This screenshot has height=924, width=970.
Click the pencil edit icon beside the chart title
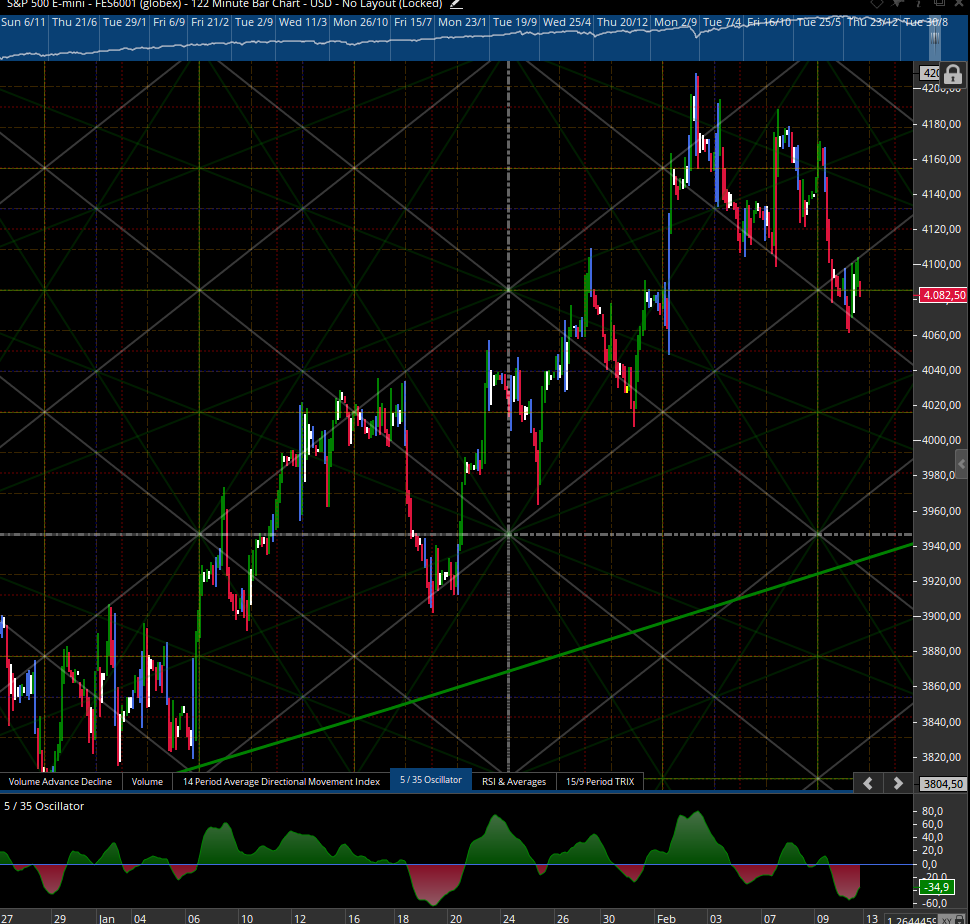457,4
